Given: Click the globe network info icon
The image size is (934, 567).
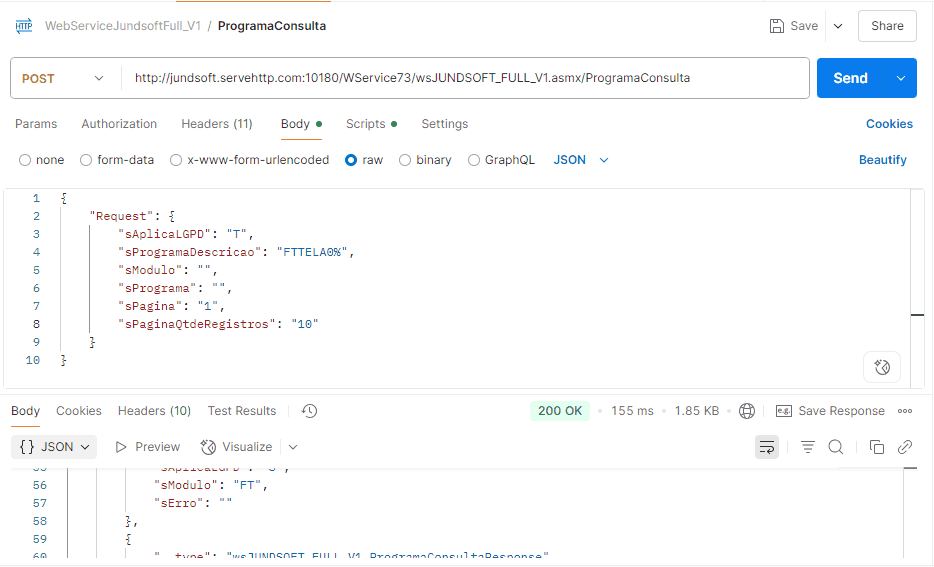Looking at the screenshot, I should tap(747, 411).
